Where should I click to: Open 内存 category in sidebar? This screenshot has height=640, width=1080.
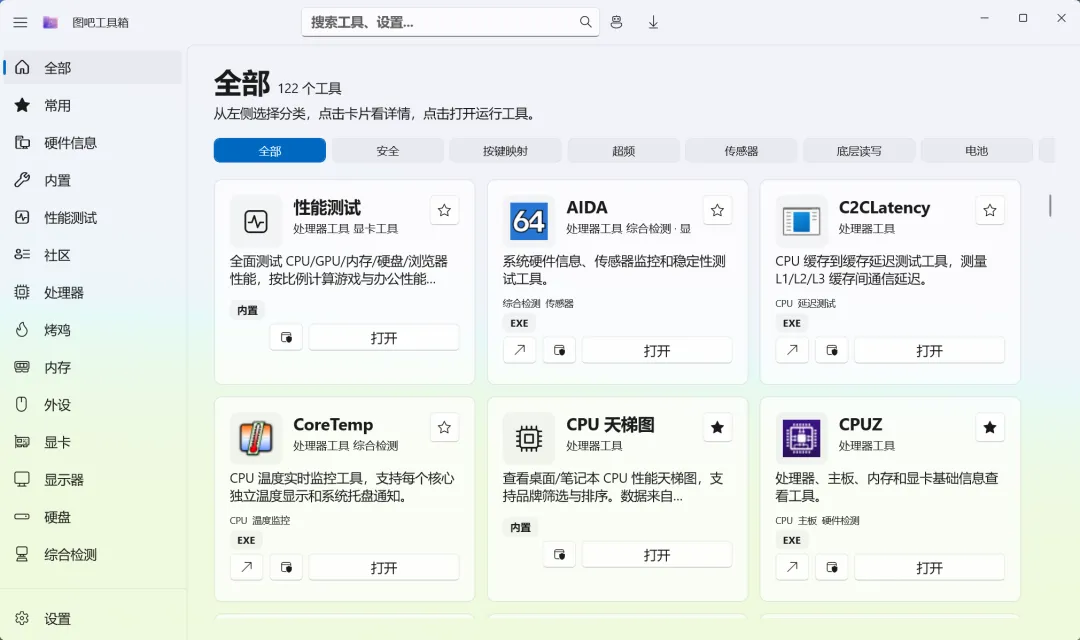point(93,367)
